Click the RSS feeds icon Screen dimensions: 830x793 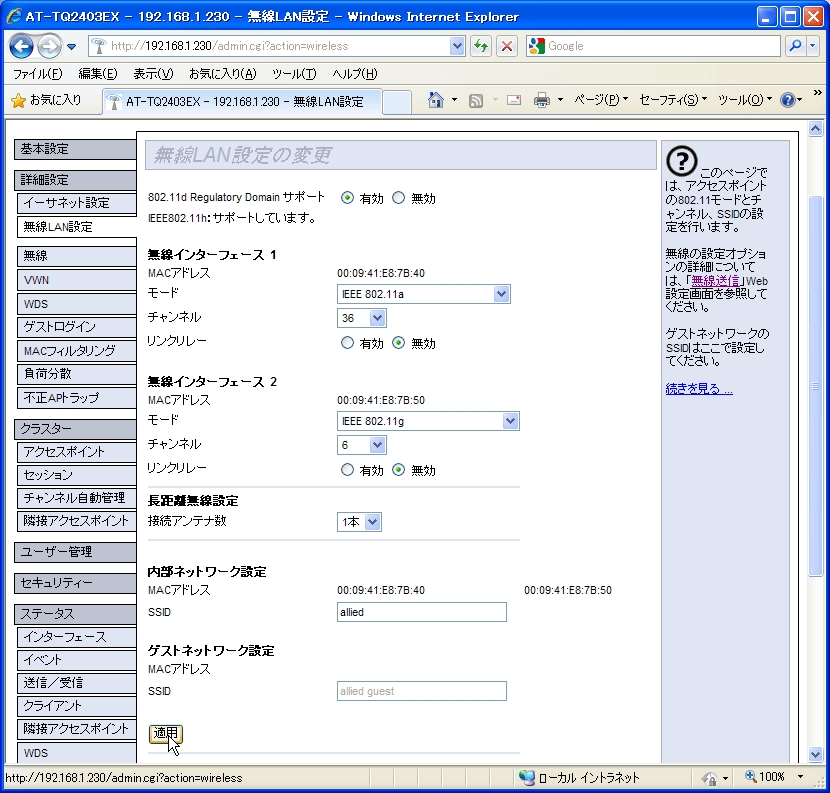(476, 100)
